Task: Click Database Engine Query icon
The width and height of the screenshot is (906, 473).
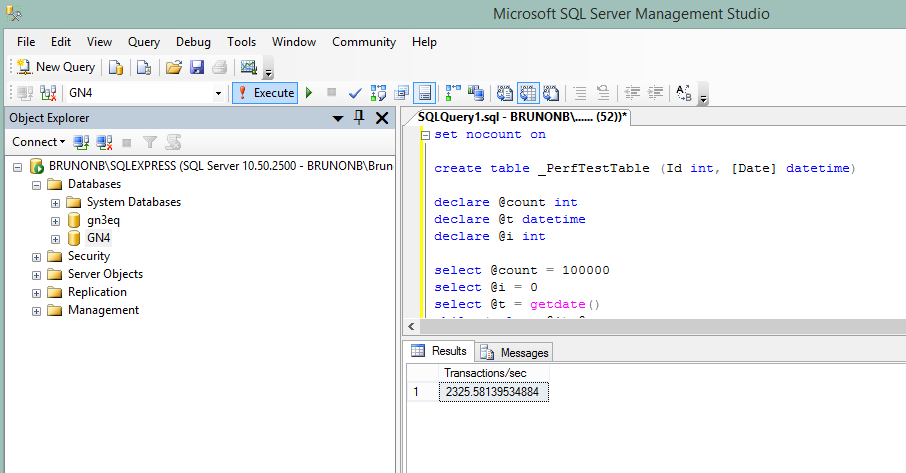Action: (x=116, y=68)
